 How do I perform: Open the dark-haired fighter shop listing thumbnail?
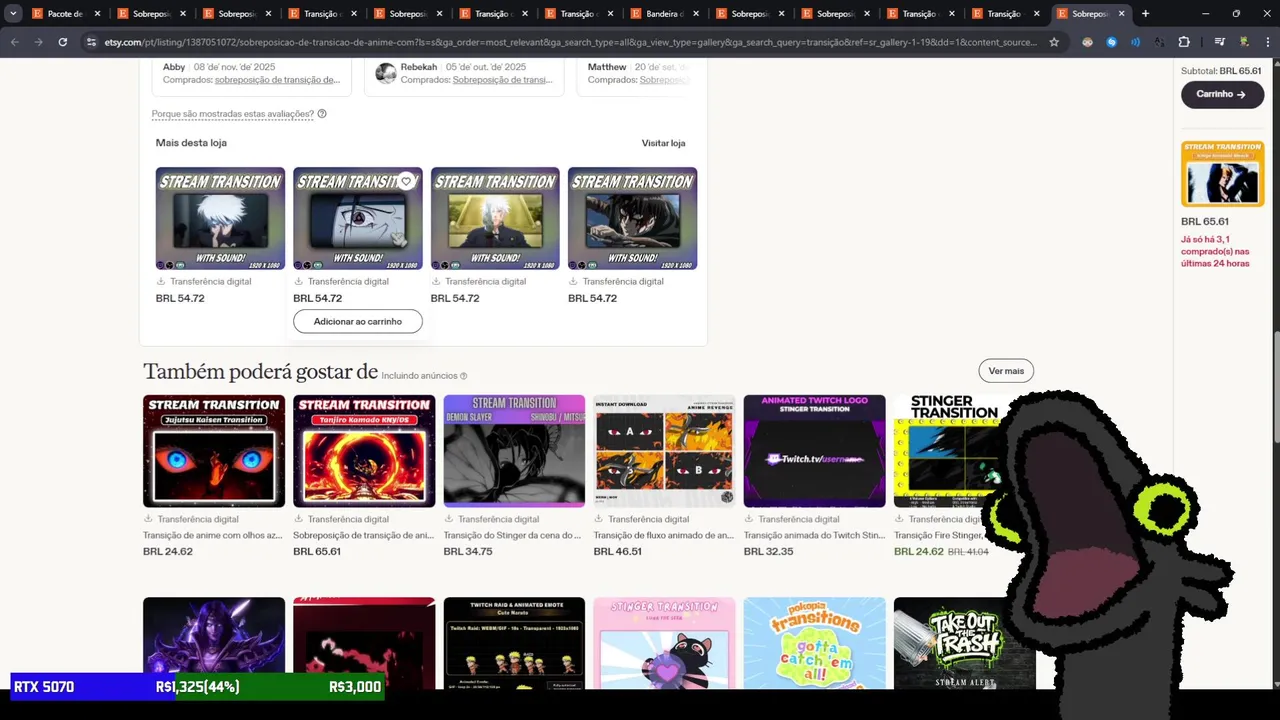pos(632,218)
